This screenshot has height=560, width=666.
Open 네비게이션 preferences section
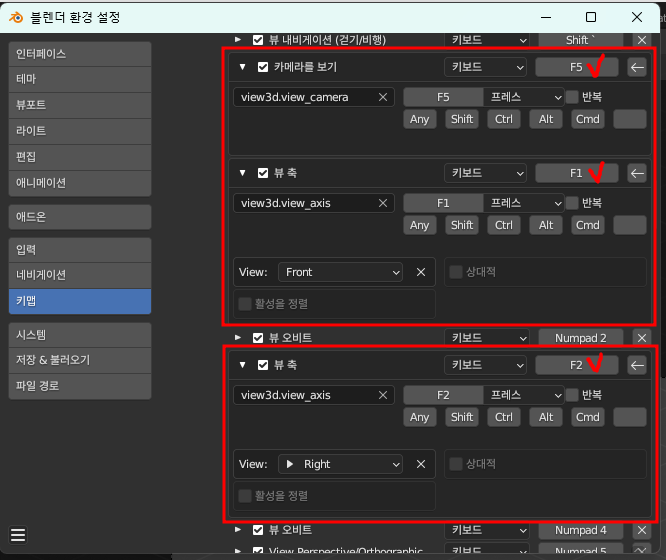(x=80, y=275)
